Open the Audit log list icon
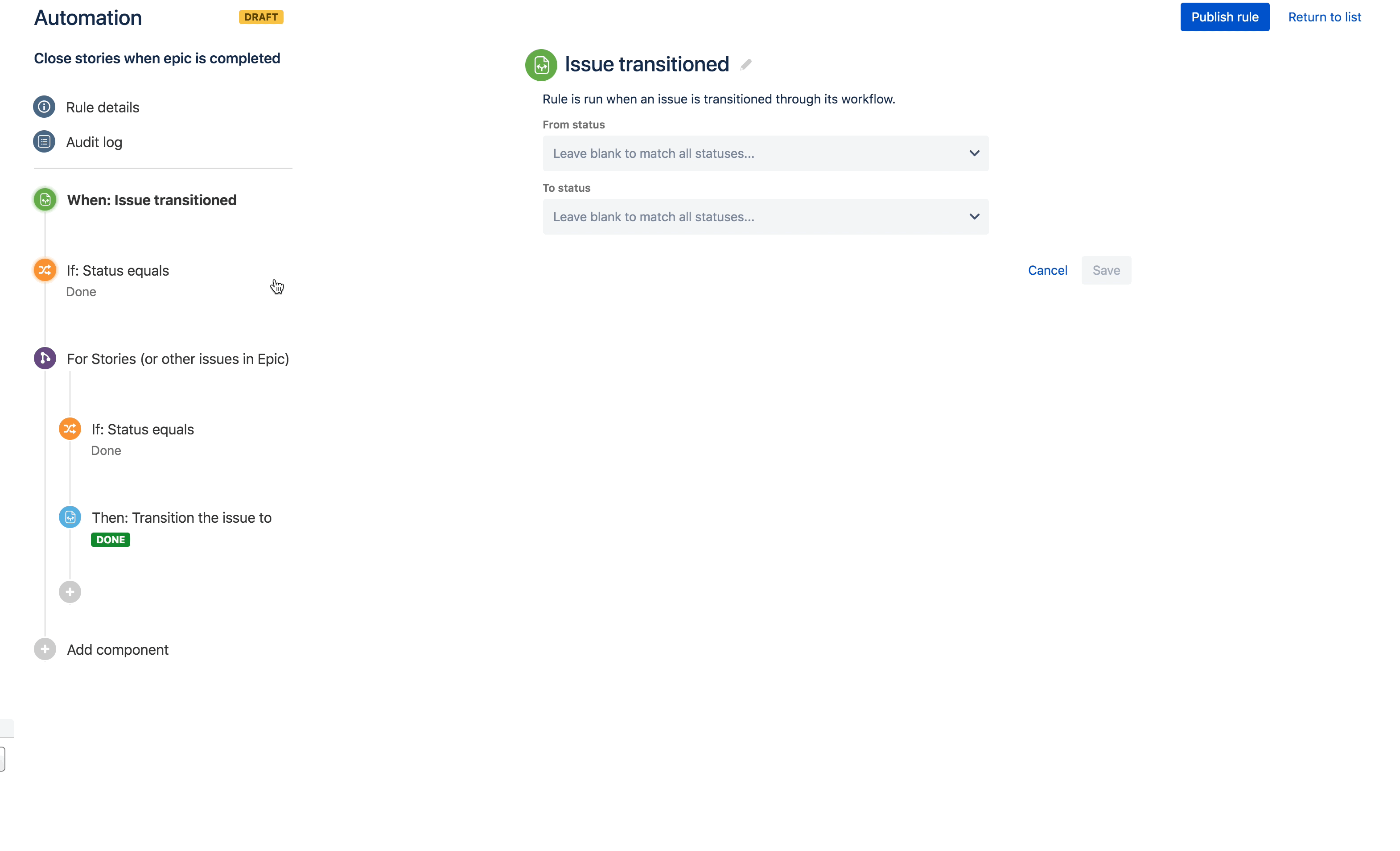 pyautogui.click(x=44, y=141)
